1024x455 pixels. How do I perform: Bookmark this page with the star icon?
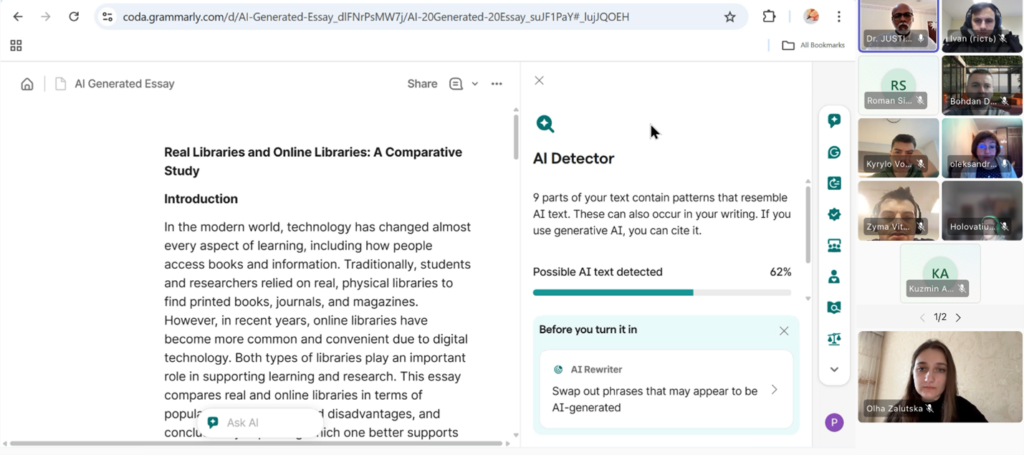tap(730, 17)
